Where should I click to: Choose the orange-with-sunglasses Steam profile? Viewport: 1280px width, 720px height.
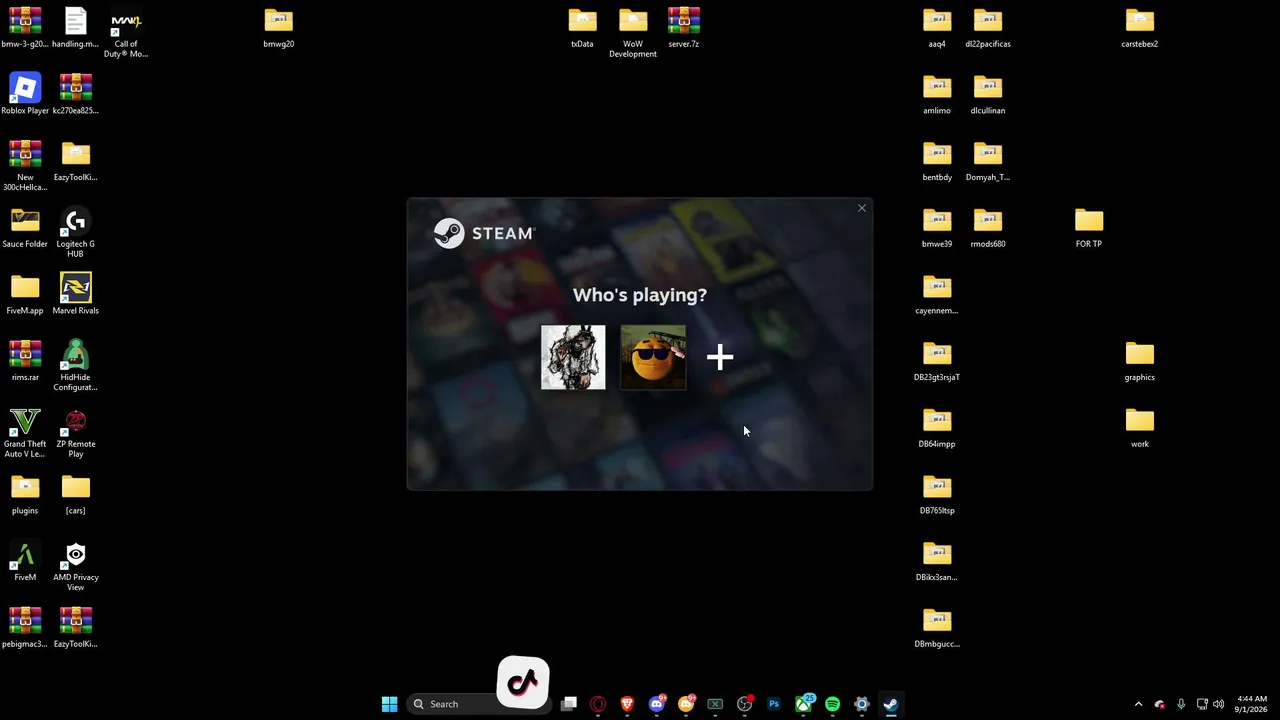click(x=653, y=357)
